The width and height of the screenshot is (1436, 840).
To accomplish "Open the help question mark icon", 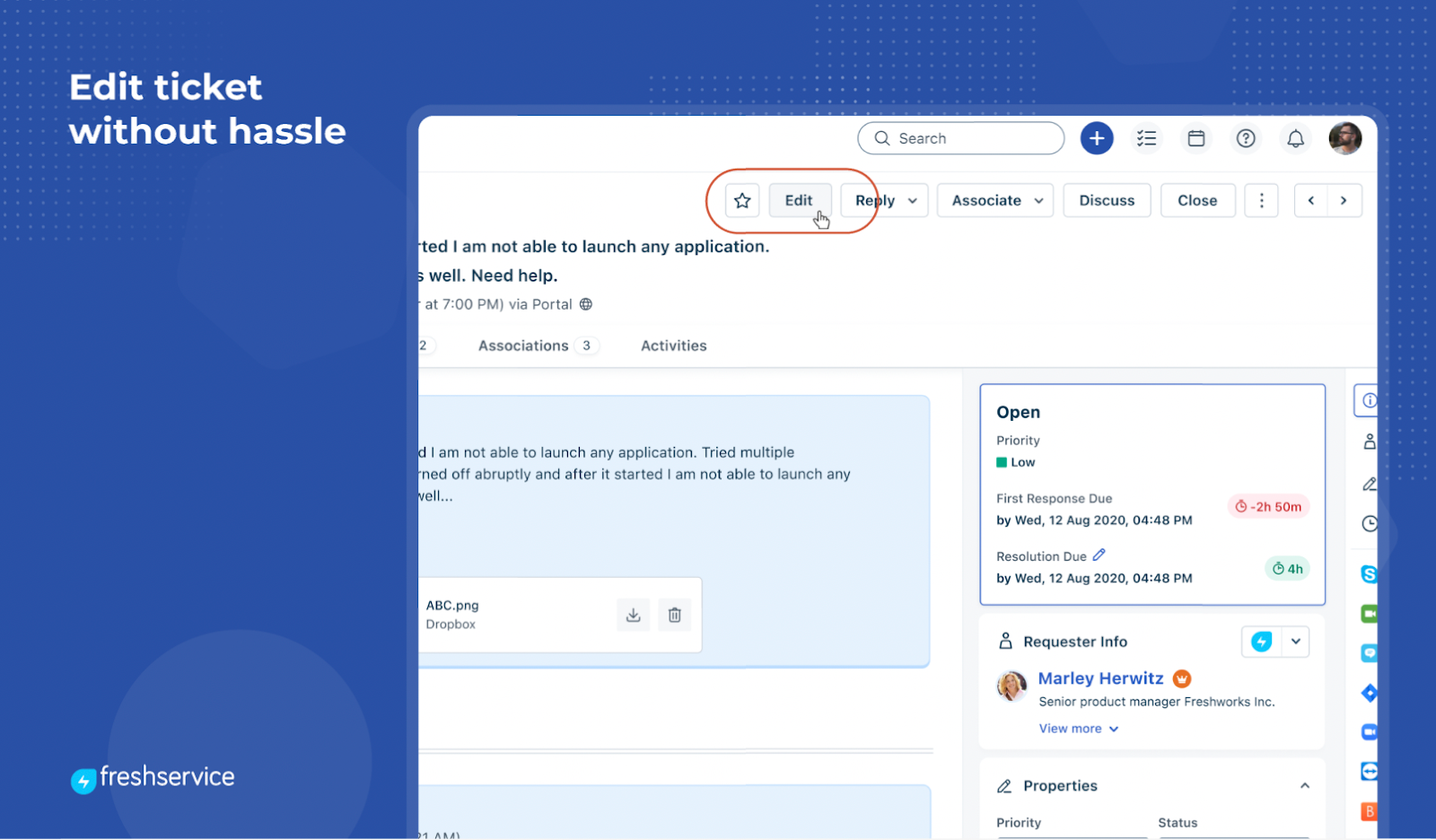I will pos(1246,138).
